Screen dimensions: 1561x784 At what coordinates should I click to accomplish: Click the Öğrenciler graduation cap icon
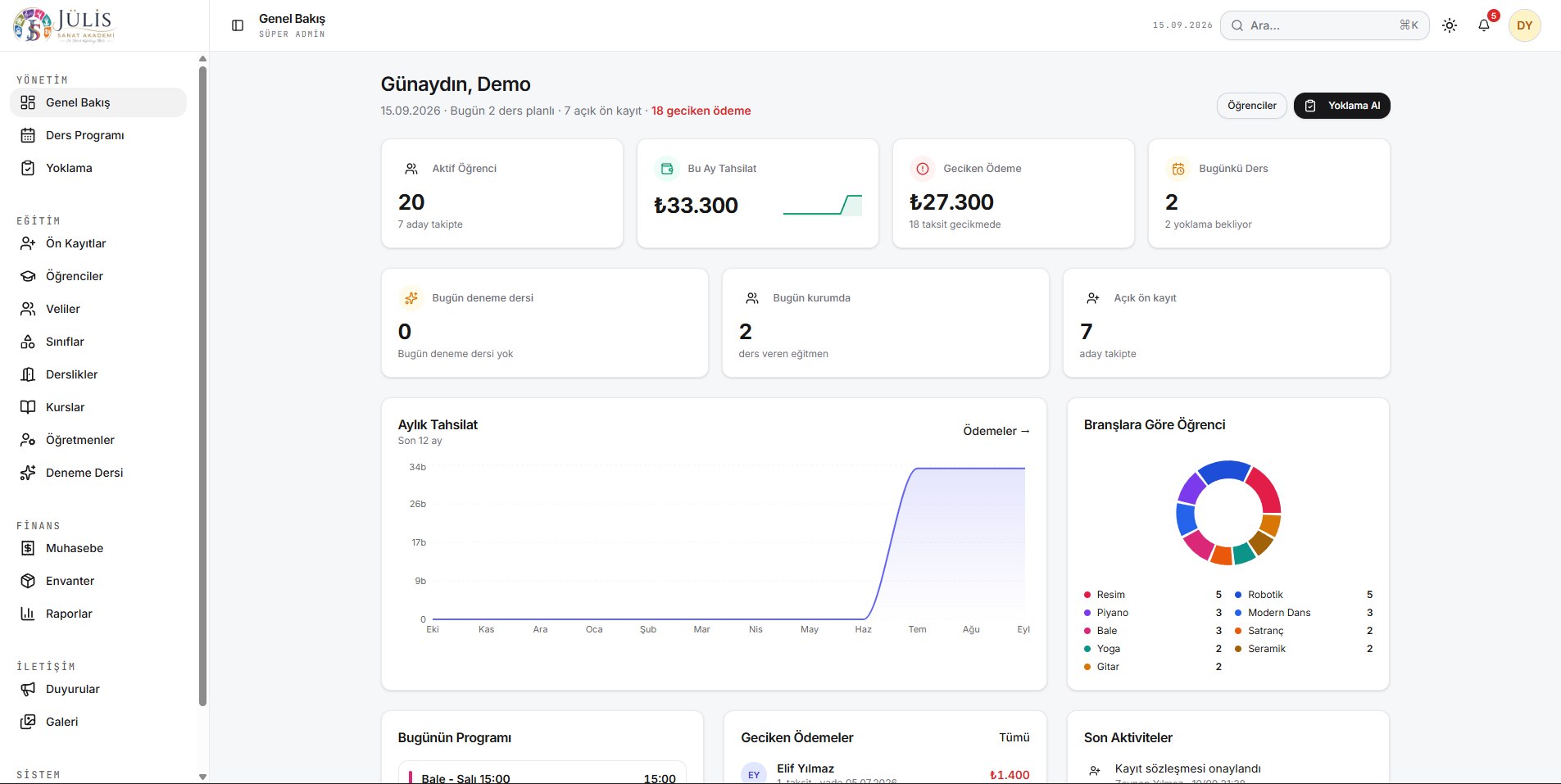(28, 276)
